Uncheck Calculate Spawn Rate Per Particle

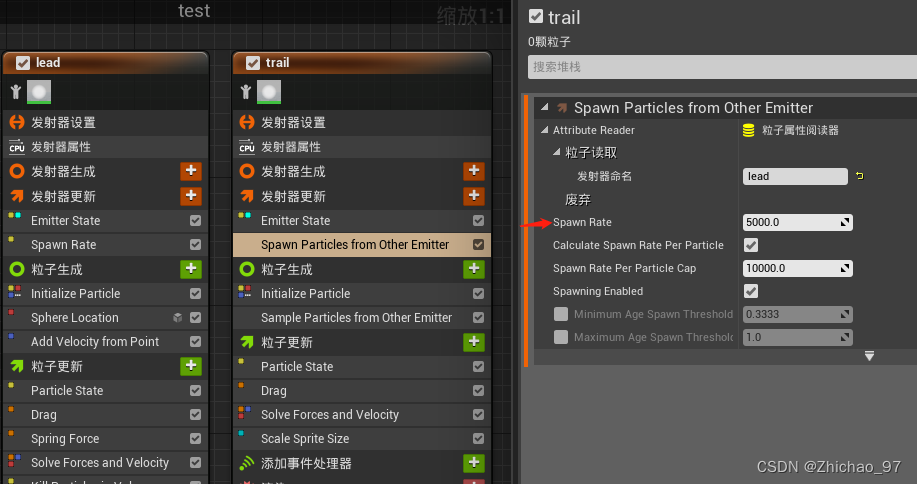point(751,245)
